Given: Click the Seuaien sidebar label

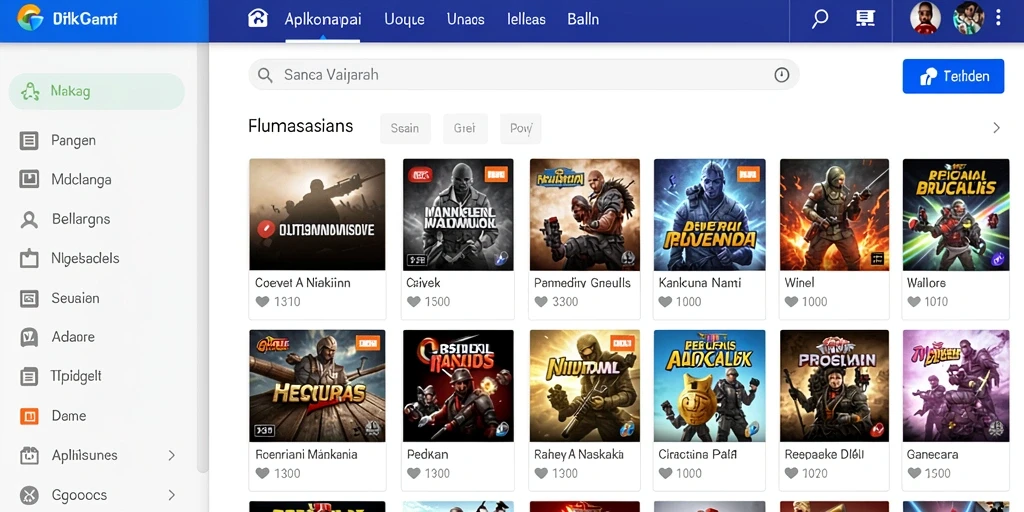Looking at the screenshot, I should [x=75, y=298].
